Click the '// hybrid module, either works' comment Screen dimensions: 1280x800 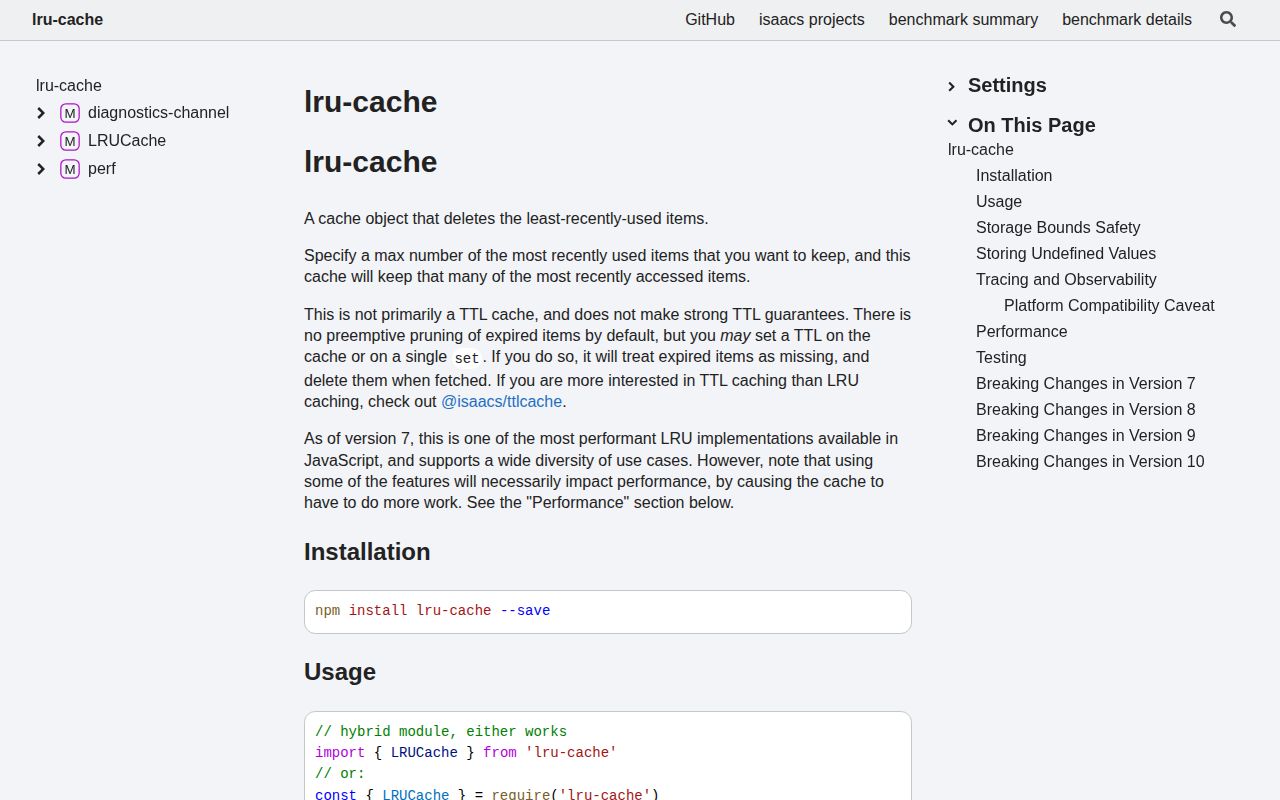click(441, 732)
